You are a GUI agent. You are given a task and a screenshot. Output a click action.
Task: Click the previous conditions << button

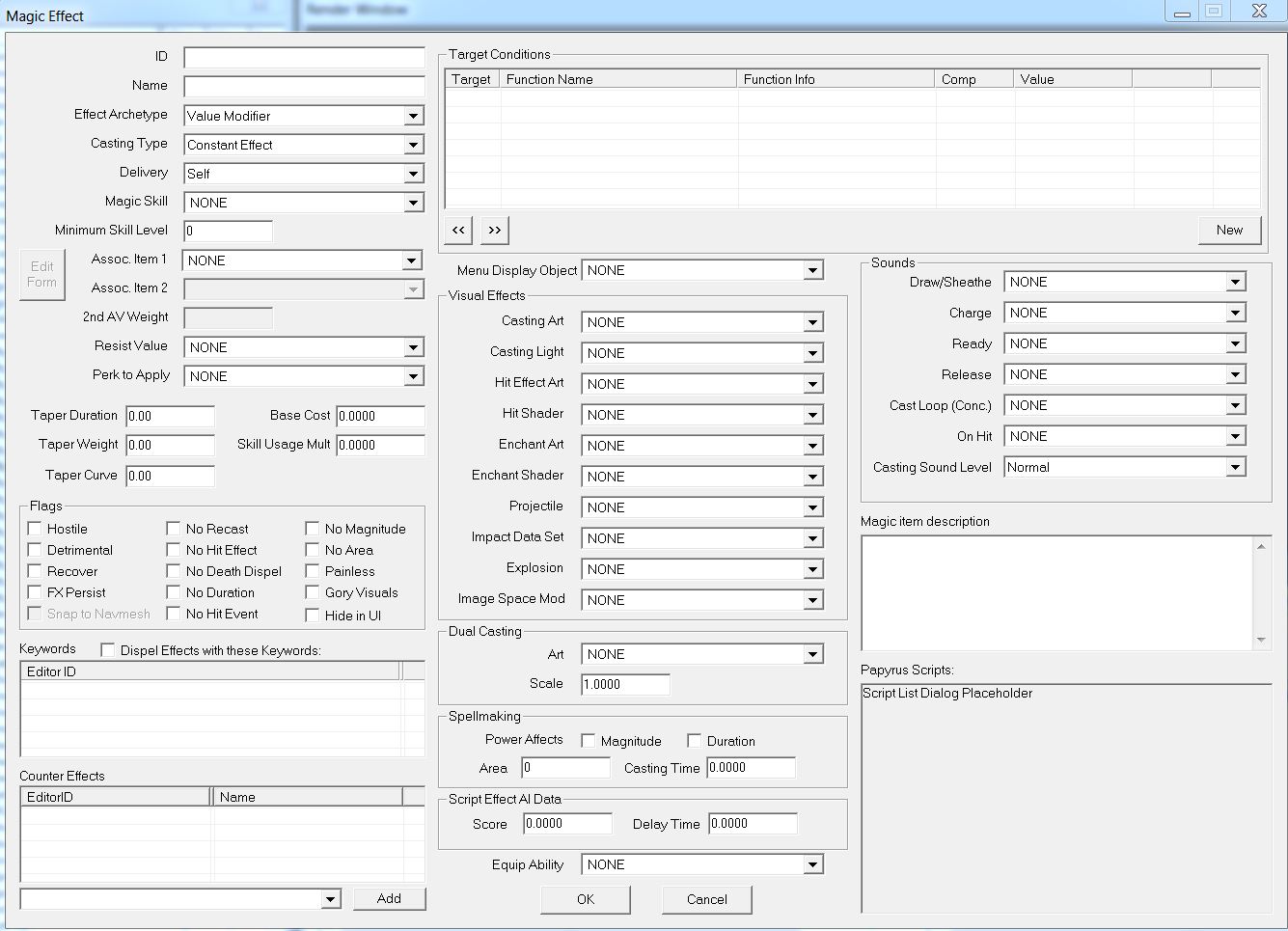coord(458,230)
